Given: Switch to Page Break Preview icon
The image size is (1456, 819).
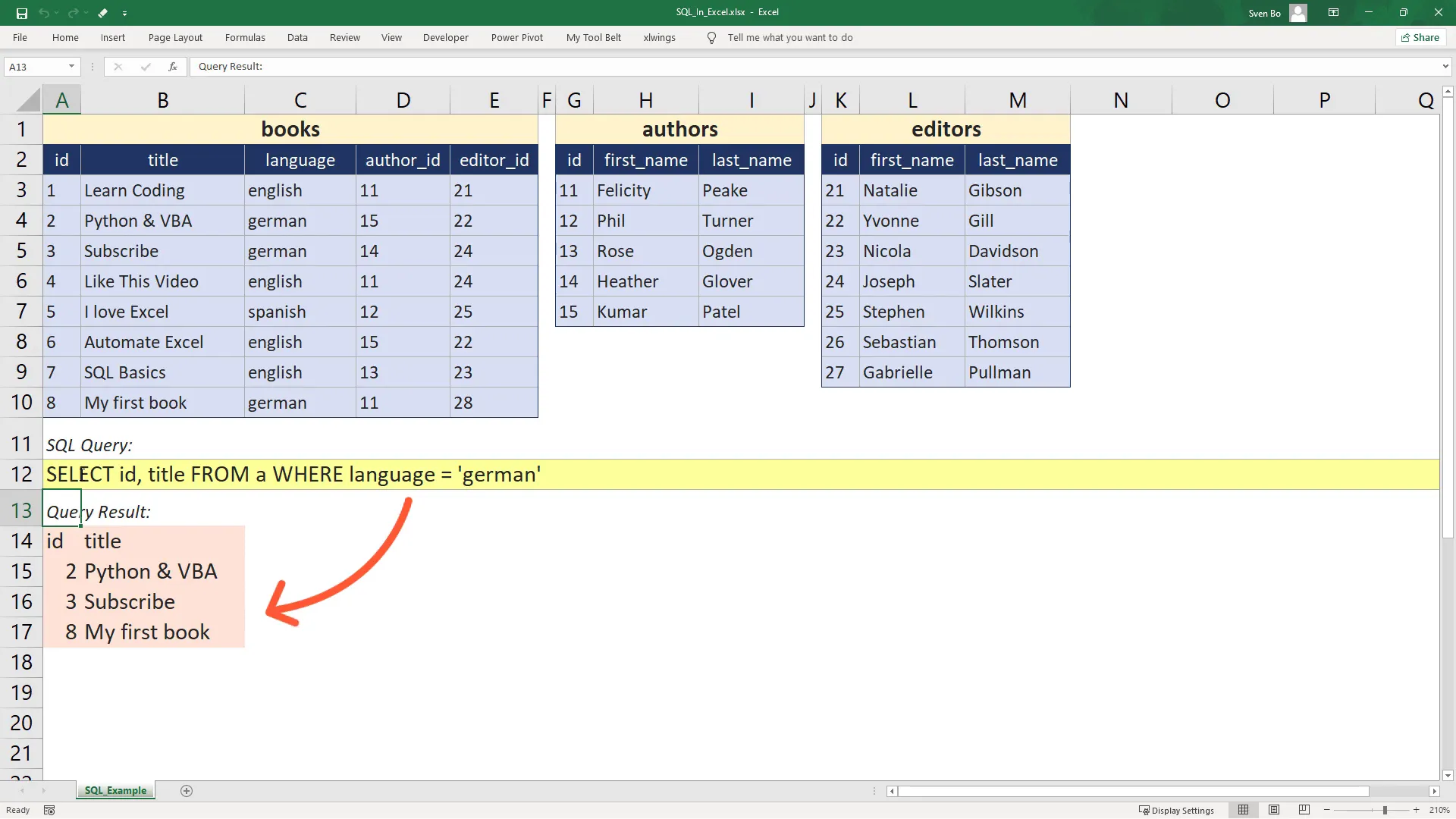Looking at the screenshot, I should click(1304, 810).
